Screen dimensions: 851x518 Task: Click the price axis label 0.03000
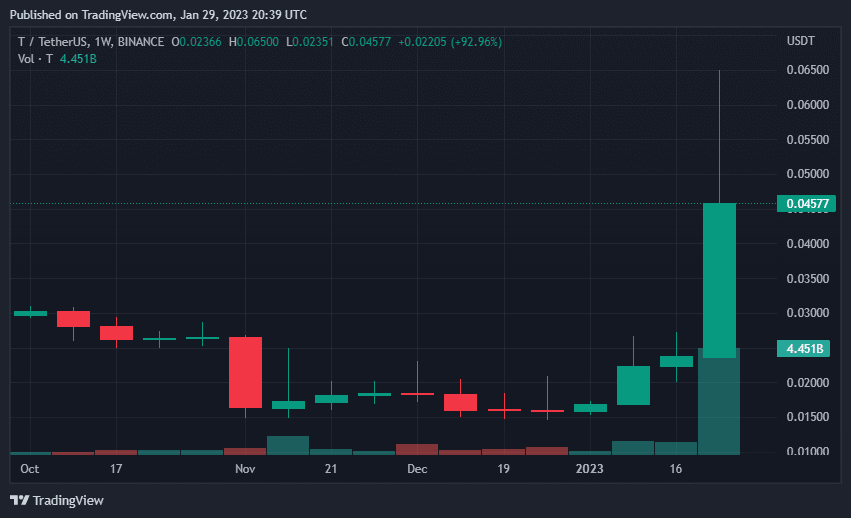click(808, 313)
